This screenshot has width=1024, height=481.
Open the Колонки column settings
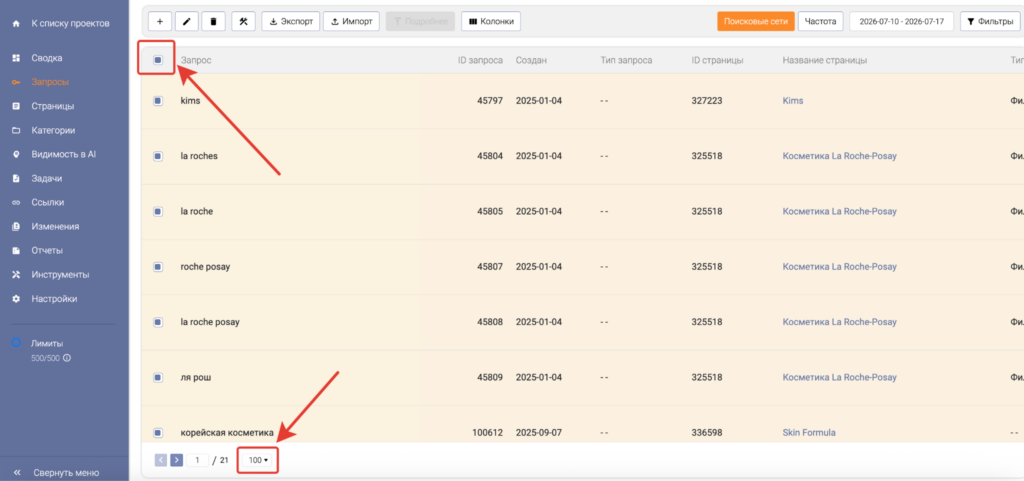491,21
